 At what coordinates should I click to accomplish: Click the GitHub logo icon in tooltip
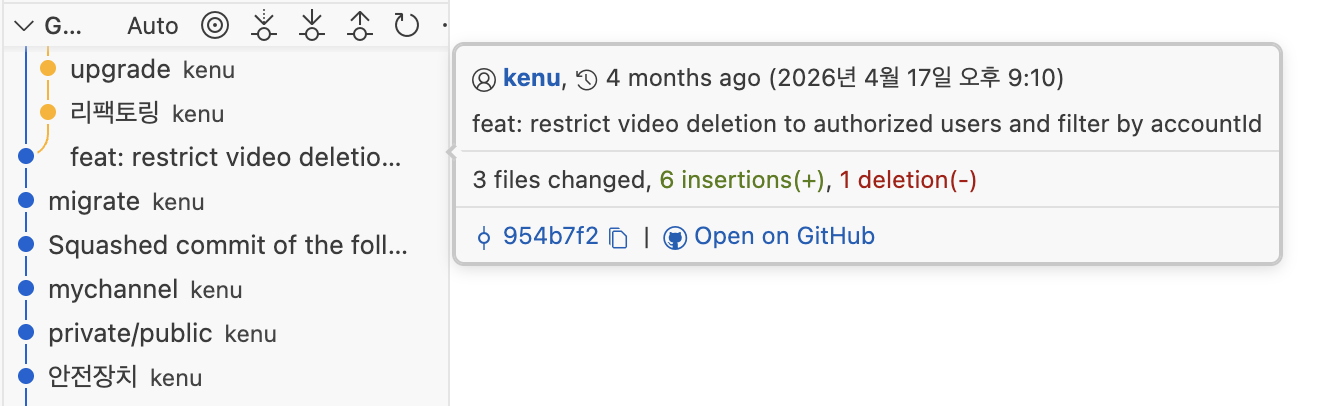(x=675, y=238)
